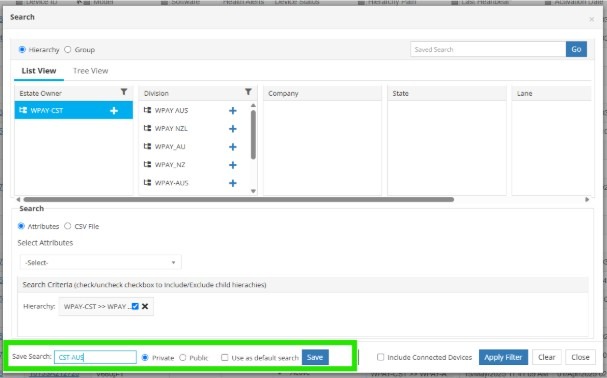Click the Go button for saved search
The height and width of the screenshot is (378, 607).
tap(576, 49)
